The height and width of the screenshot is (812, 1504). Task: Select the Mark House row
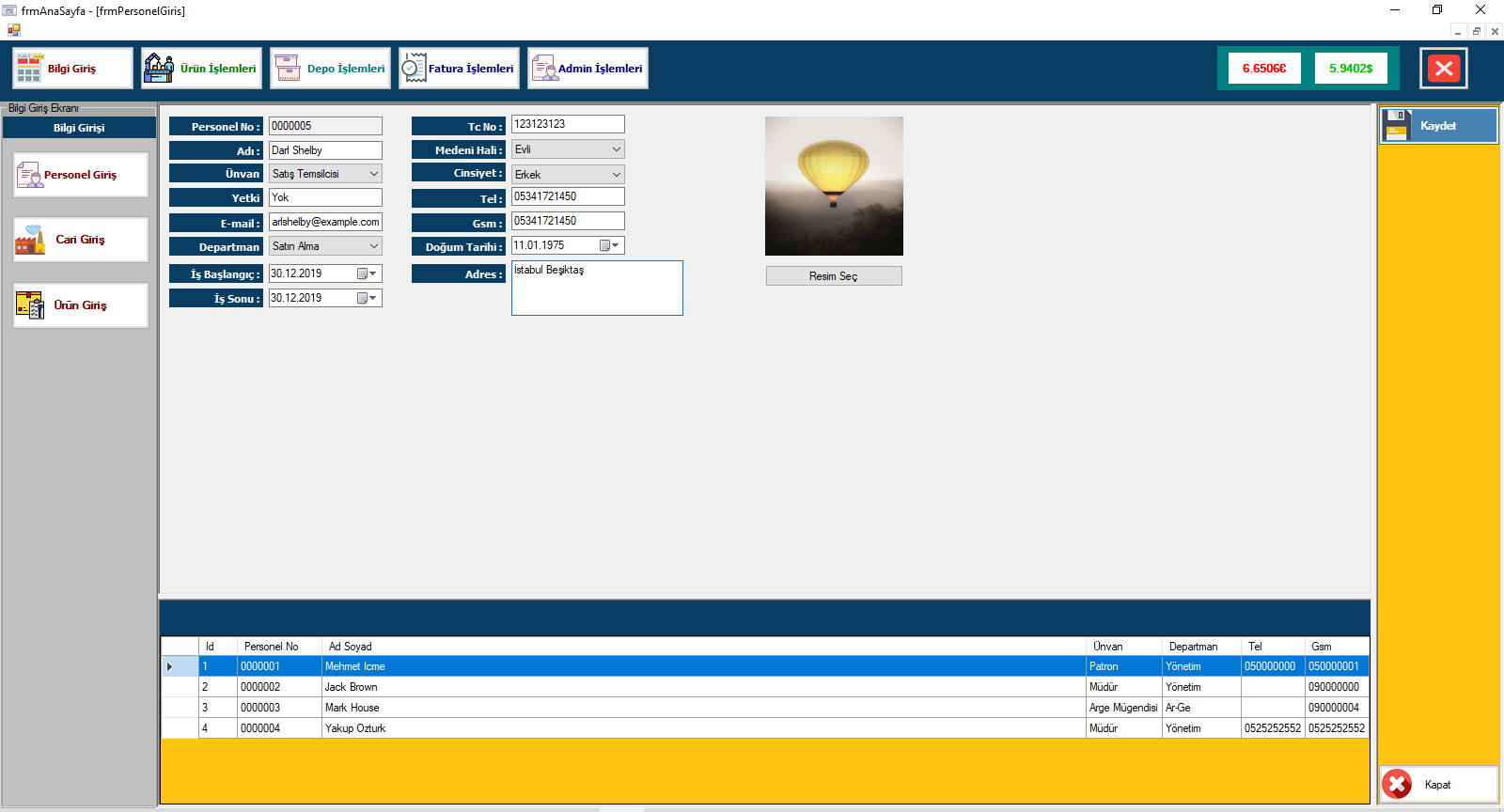765,708
